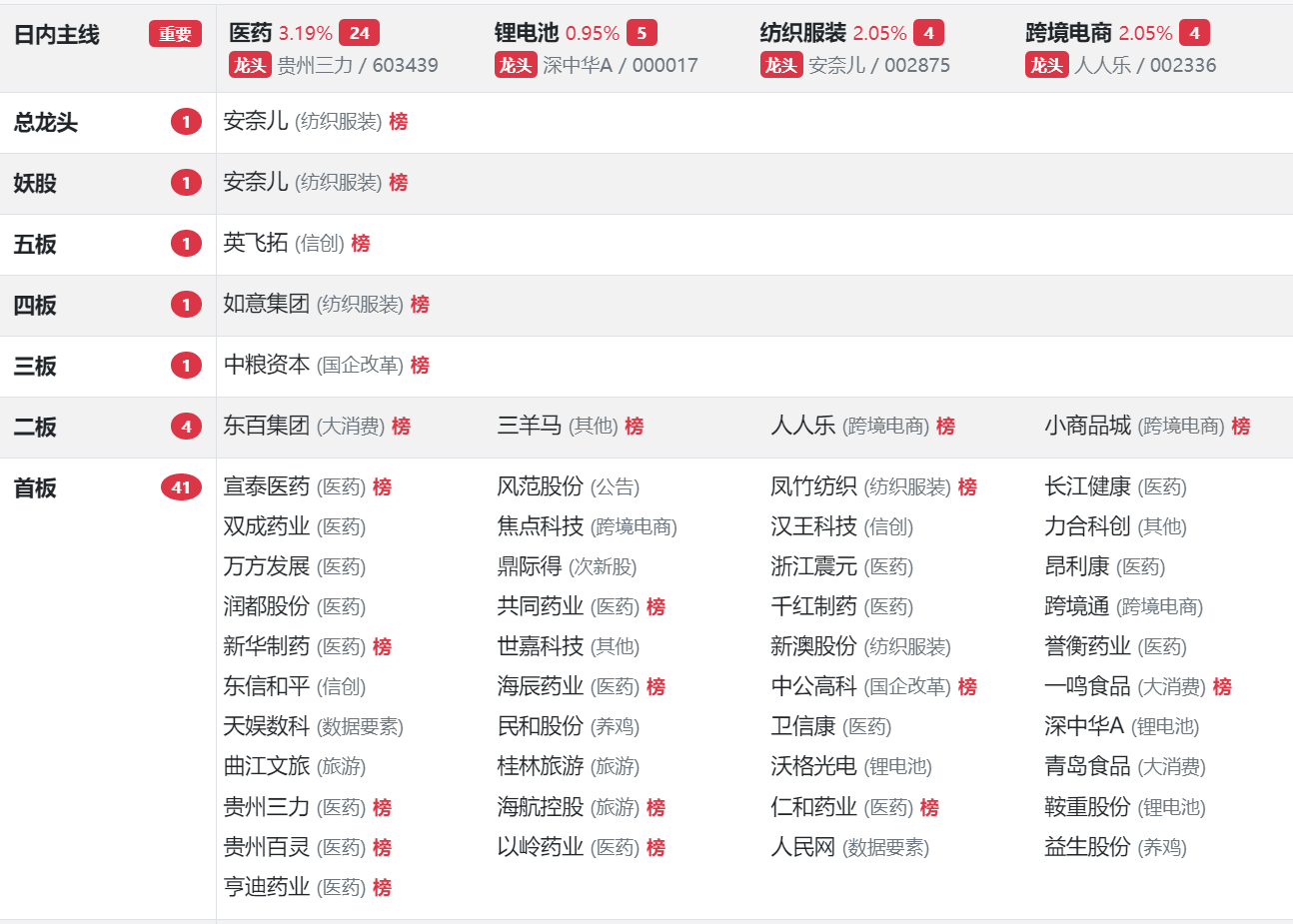Image resolution: width=1293 pixels, height=924 pixels.
Task: Open stock 曲江文旅
Action: point(267,767)
